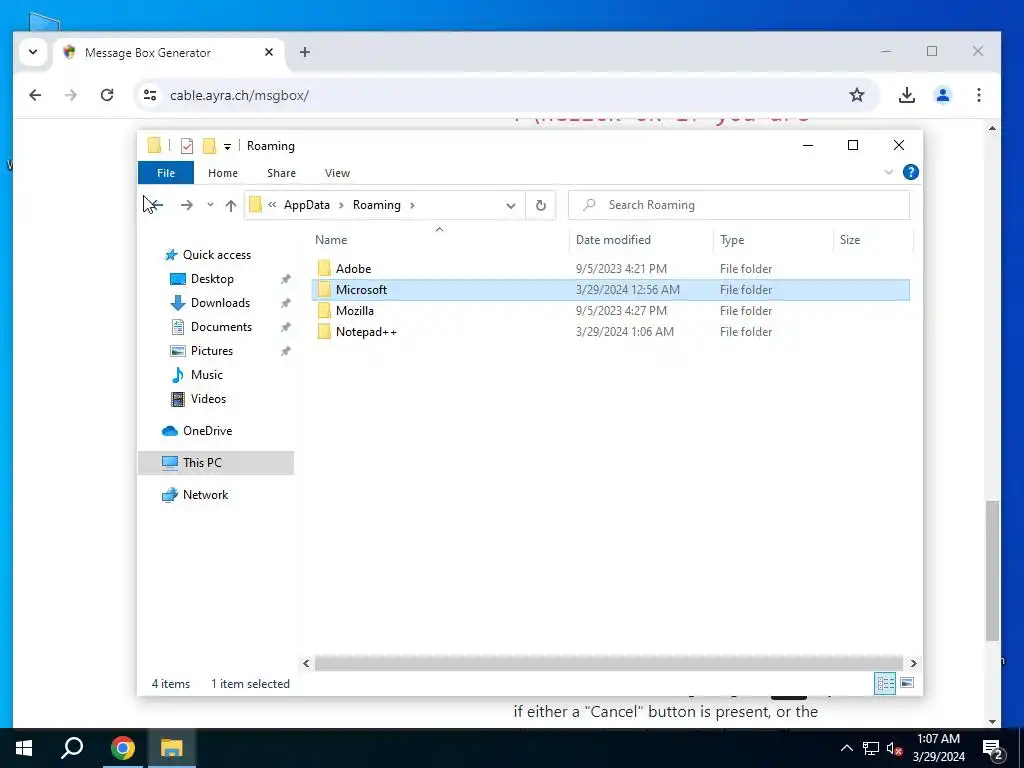Open Chrome three-dot menu
Image resolution: width=1024 pixels, height=768 pixels.
978,95
